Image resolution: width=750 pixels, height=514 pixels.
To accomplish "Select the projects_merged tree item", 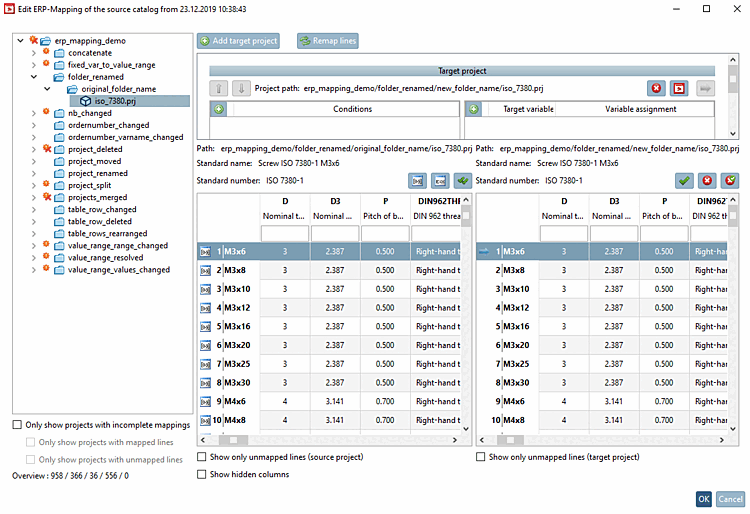I will point(98,198).
